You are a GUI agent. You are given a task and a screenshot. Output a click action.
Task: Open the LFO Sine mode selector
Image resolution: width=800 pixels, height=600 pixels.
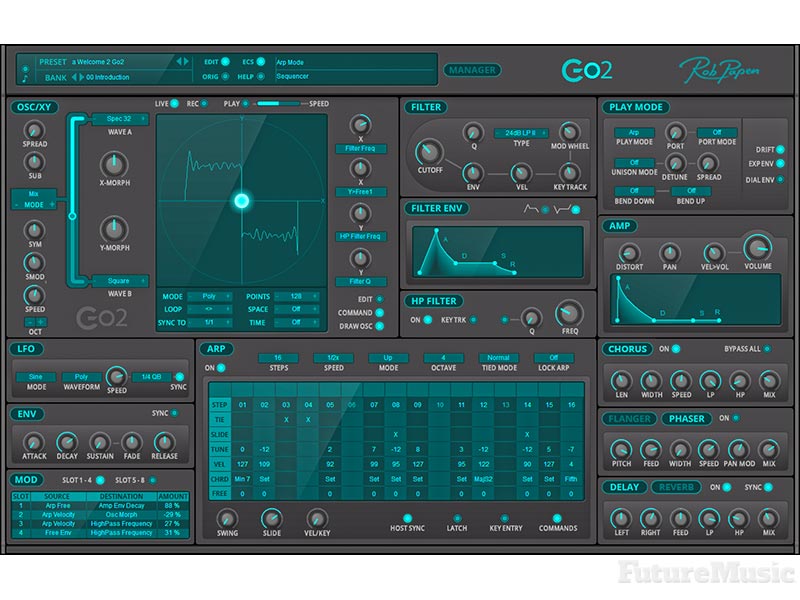pos(36,377)
